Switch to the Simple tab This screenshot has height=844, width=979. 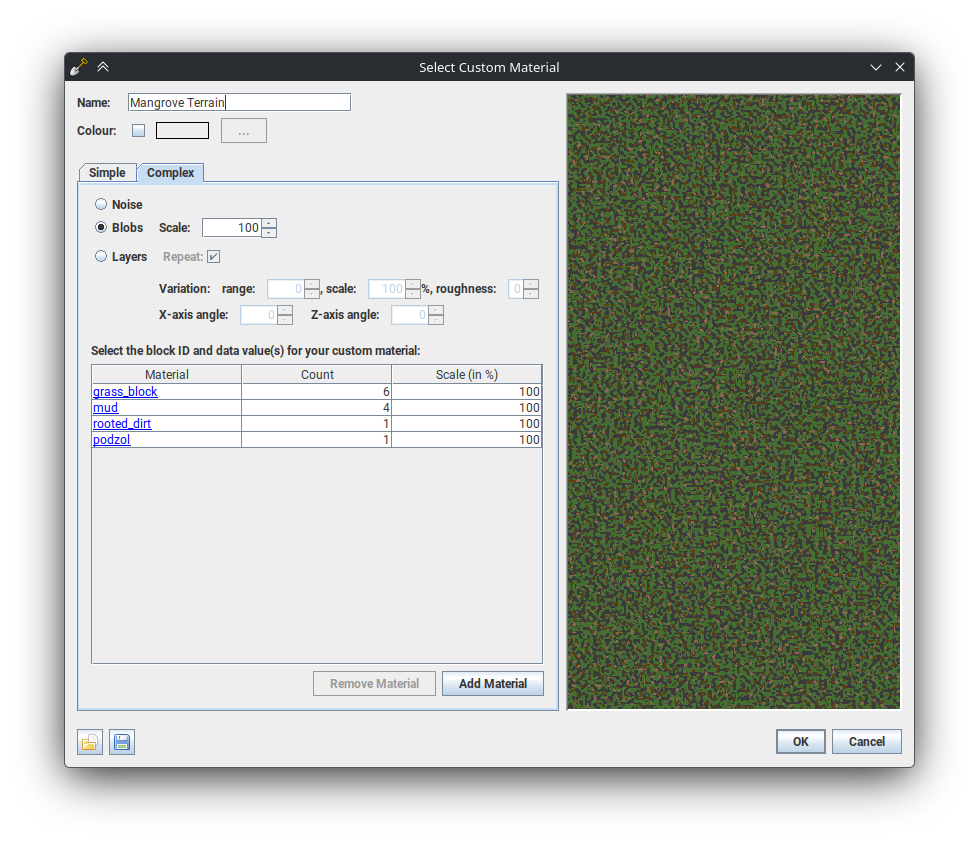107,172
